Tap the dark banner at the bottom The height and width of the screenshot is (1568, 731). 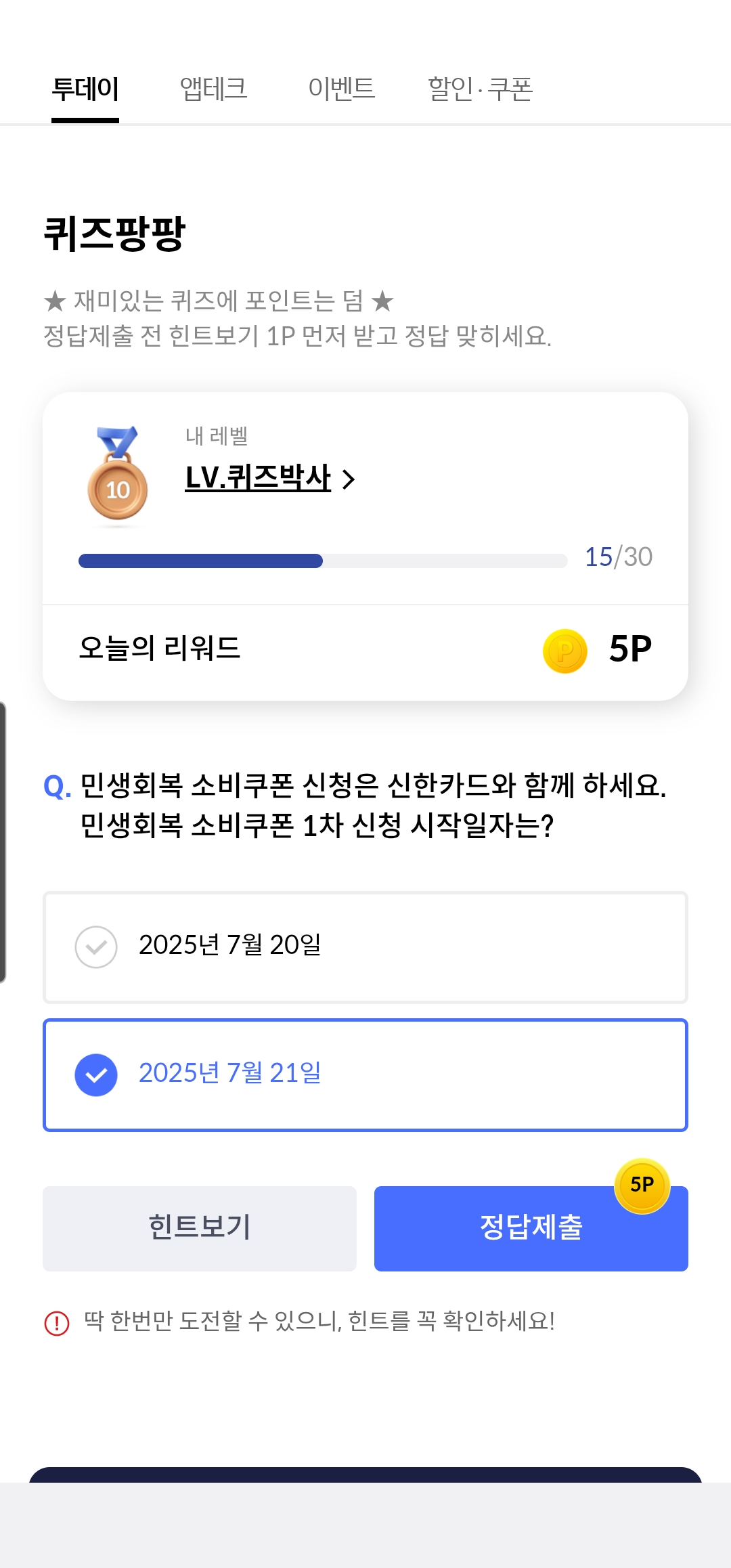click(365, 1475)
